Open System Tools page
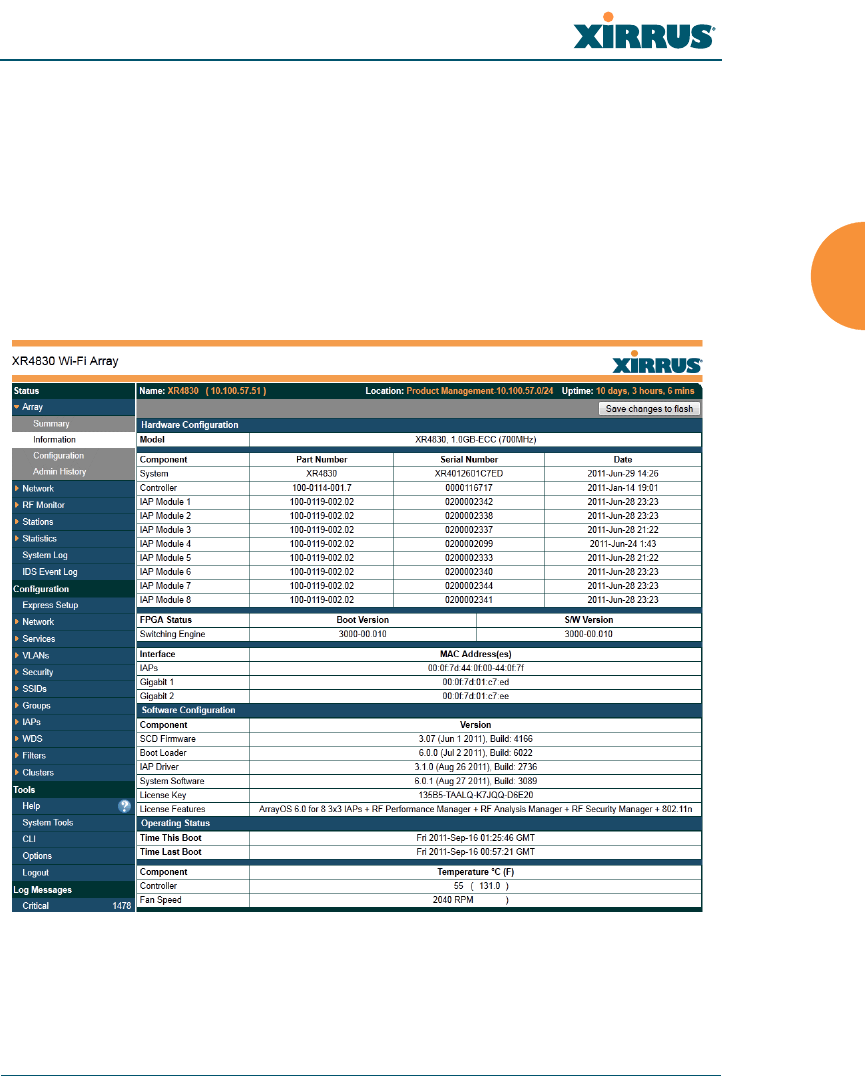Image resolution: width=865 pixels, height=1076 pixels. (47, 822)
